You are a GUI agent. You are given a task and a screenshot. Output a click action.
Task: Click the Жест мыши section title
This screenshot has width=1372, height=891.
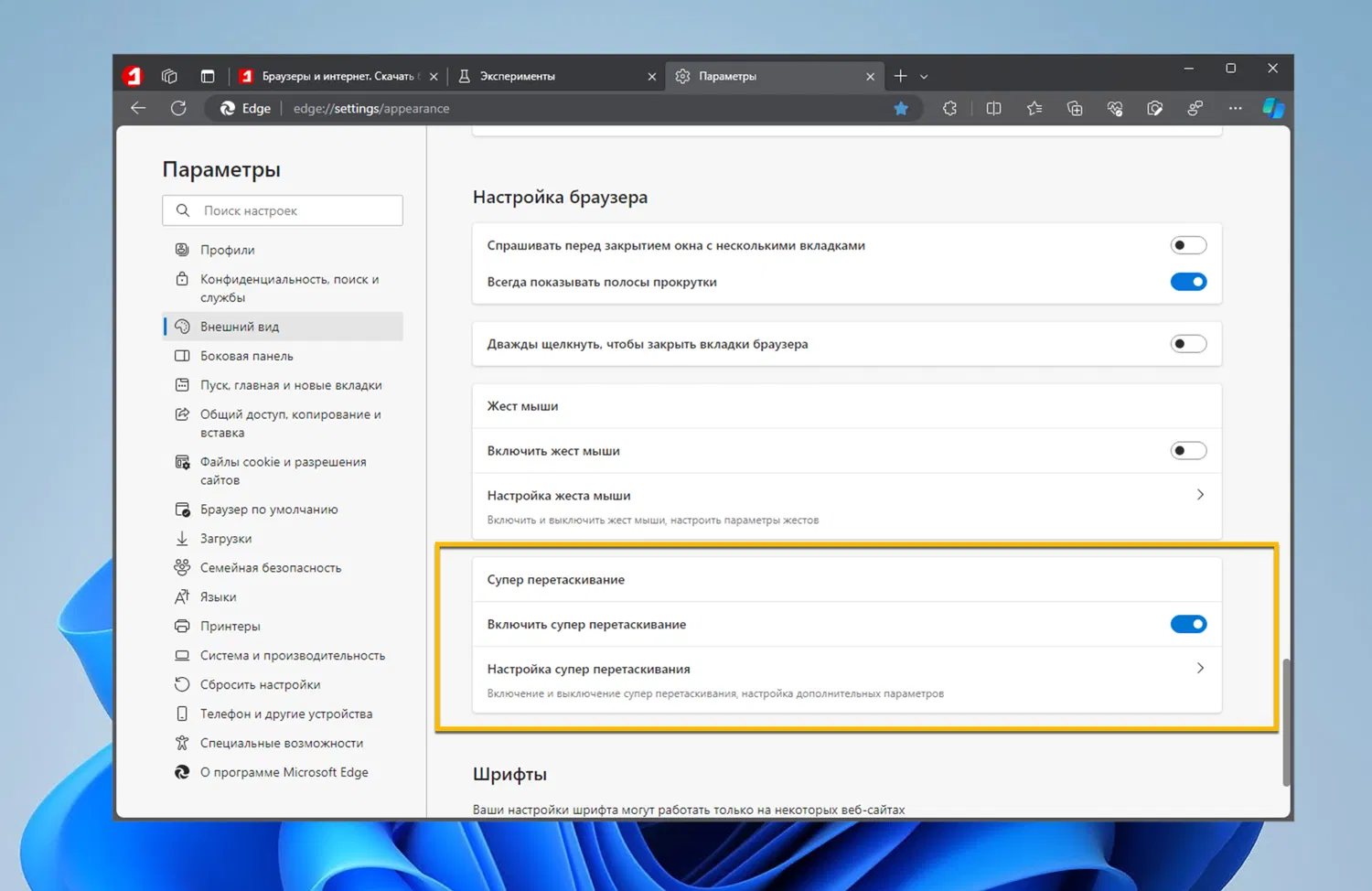(522, 406)
